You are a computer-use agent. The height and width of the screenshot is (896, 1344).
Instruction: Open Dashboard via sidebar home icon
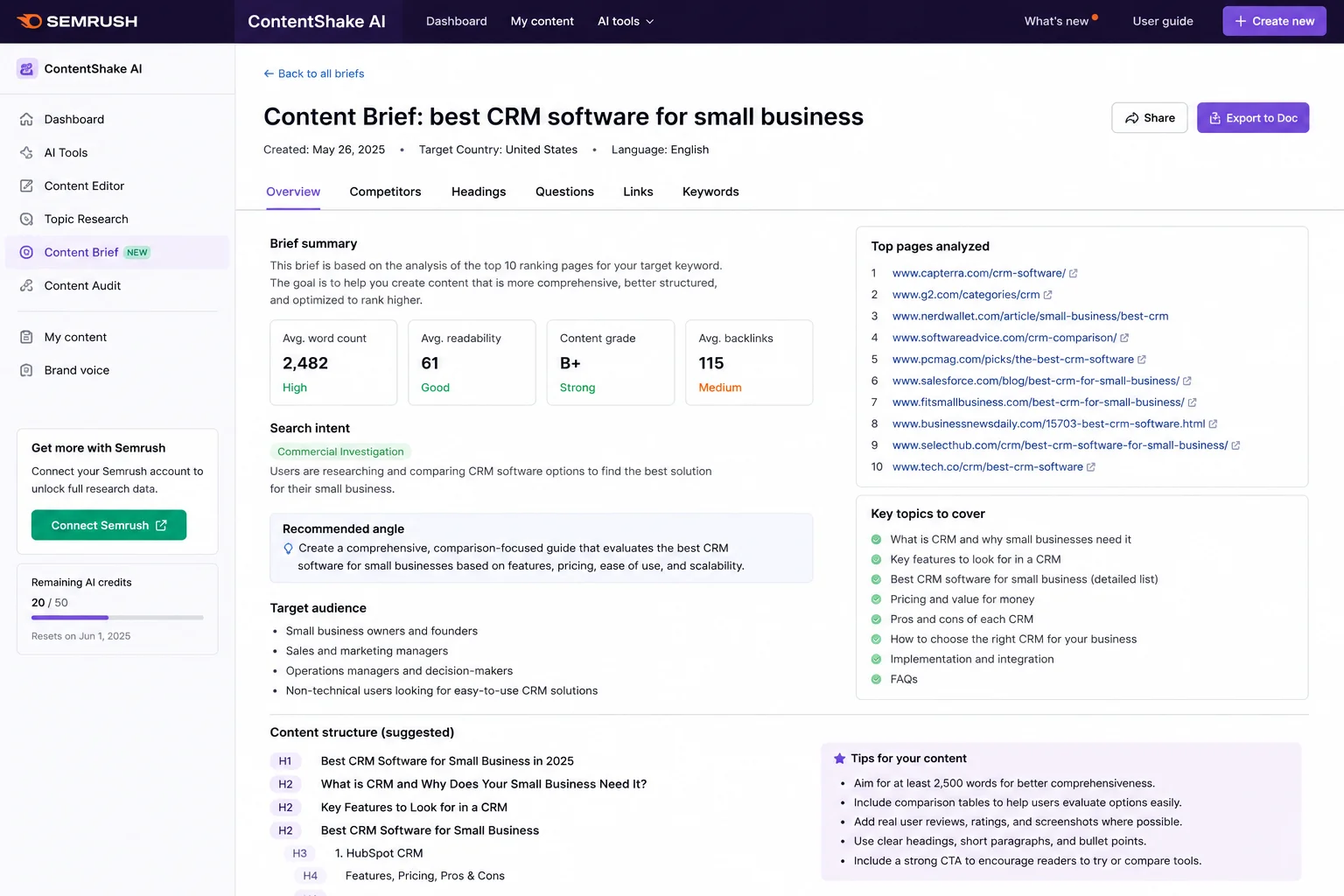[26, 119]
